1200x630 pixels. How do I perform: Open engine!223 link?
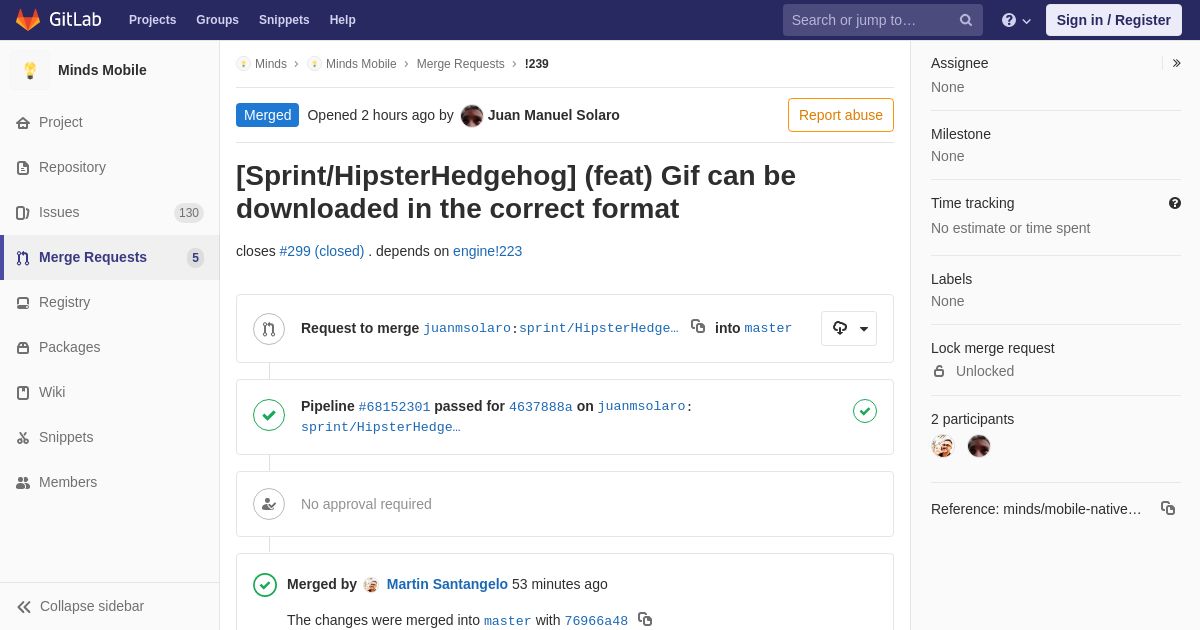[487, 251]
